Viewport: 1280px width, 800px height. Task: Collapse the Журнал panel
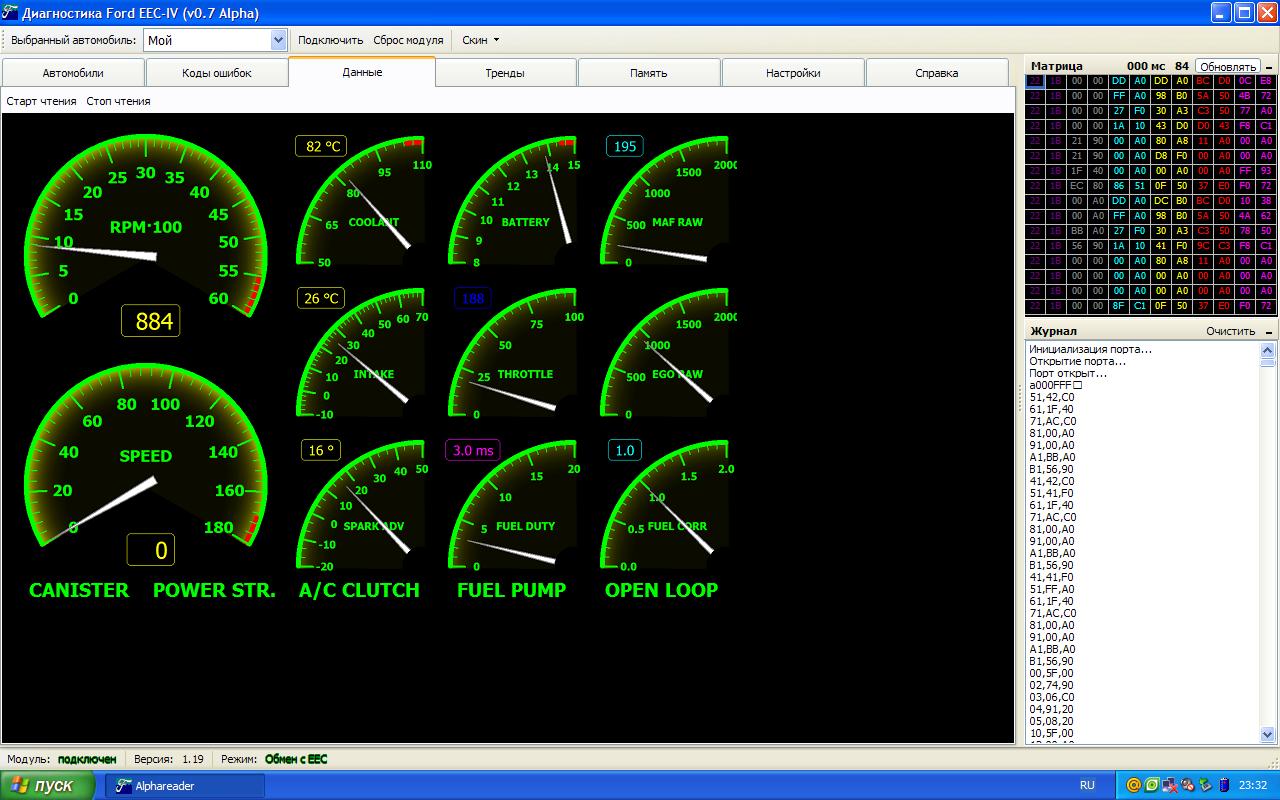tap(1269, 332)
